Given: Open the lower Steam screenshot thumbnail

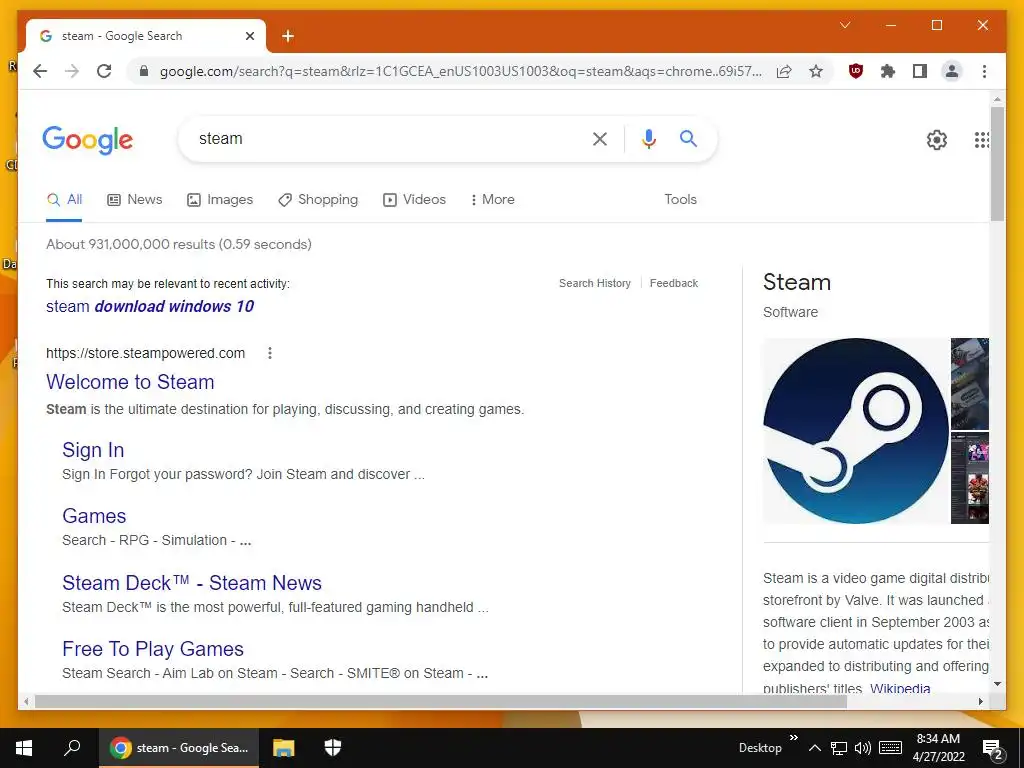Looking at the screenshot, I should pos(970,478).
